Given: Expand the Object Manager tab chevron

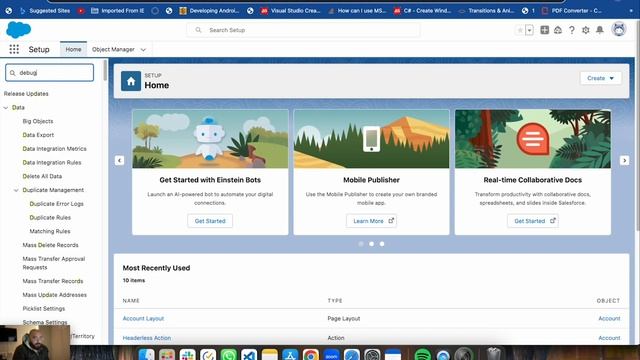Looking at the screenshot, I should [x=143, y=50].
